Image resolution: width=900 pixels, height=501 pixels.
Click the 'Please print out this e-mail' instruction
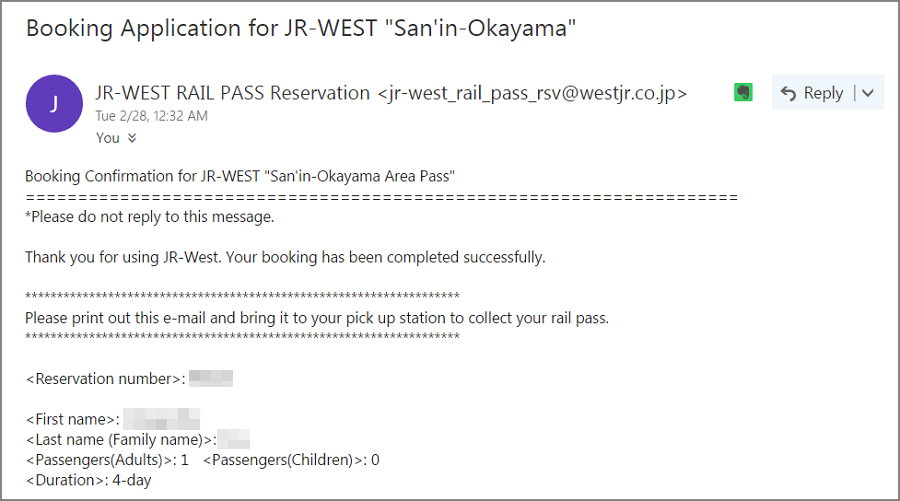pos(316,318)
